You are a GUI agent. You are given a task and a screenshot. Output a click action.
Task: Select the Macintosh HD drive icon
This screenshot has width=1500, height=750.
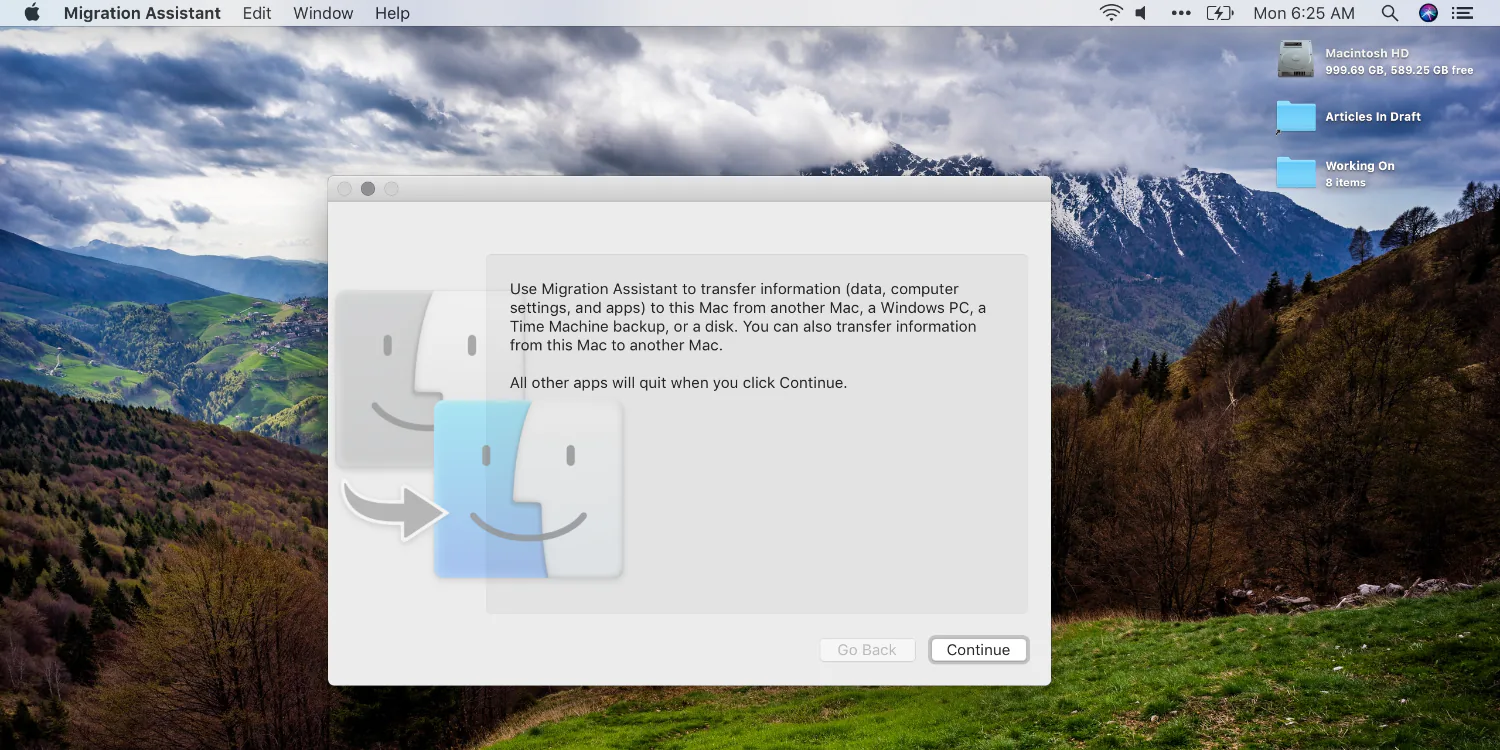[1296, 59]
